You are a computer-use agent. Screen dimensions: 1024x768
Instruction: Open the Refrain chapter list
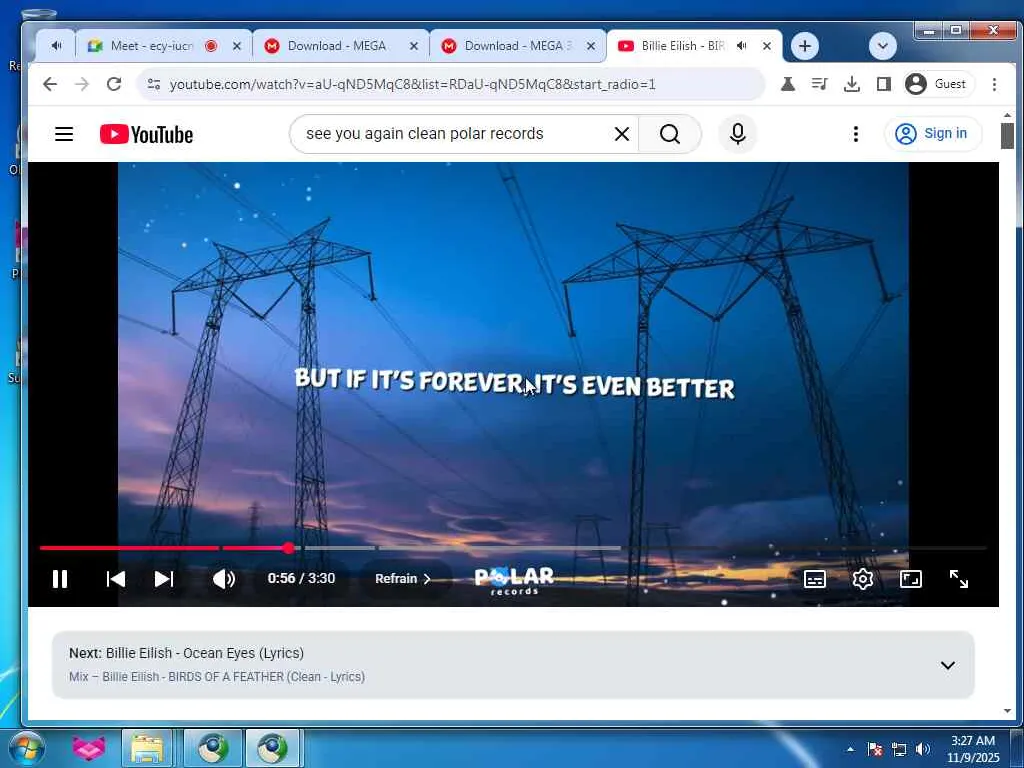point(403,579)
